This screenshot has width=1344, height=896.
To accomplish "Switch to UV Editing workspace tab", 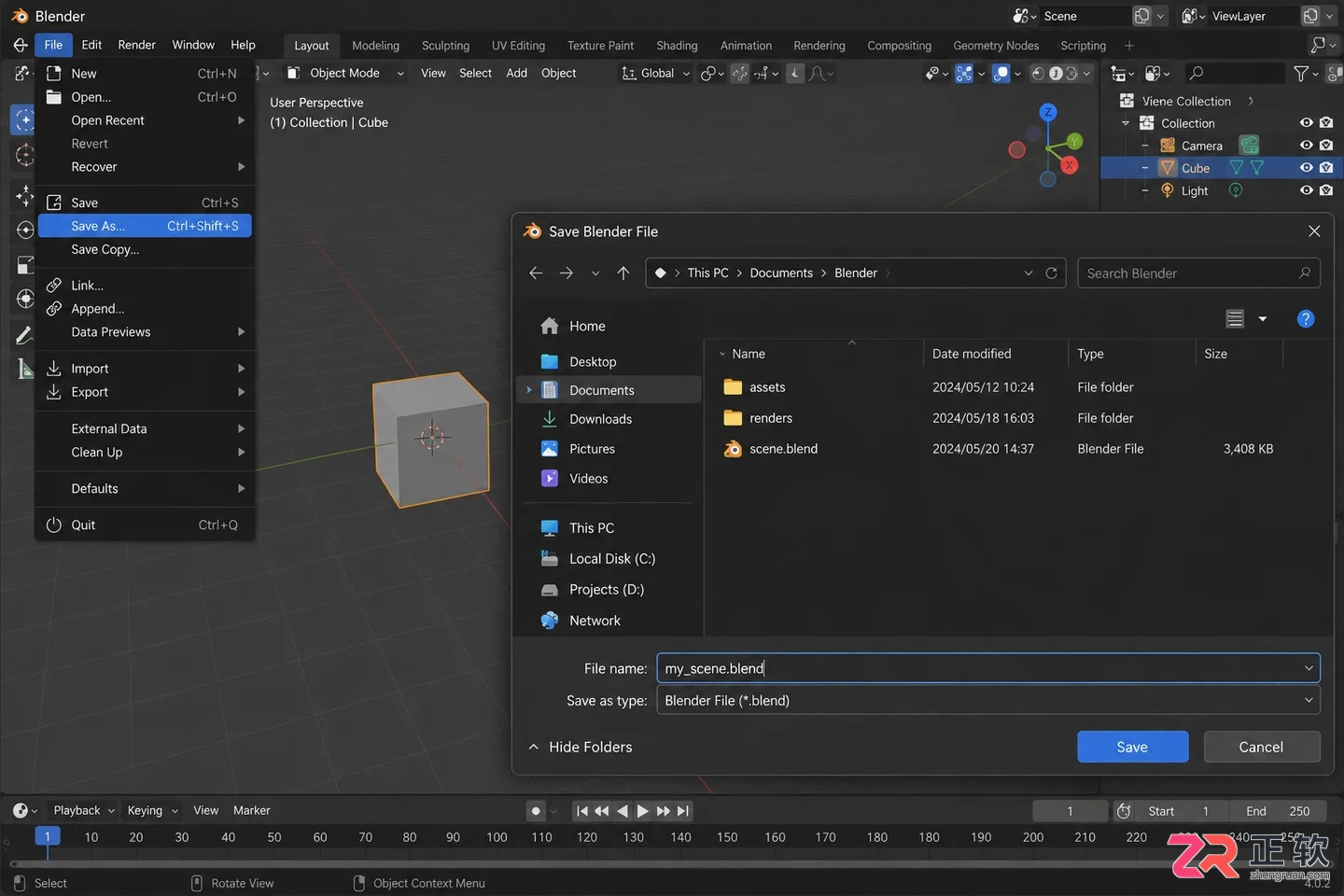I will [518, 45].
